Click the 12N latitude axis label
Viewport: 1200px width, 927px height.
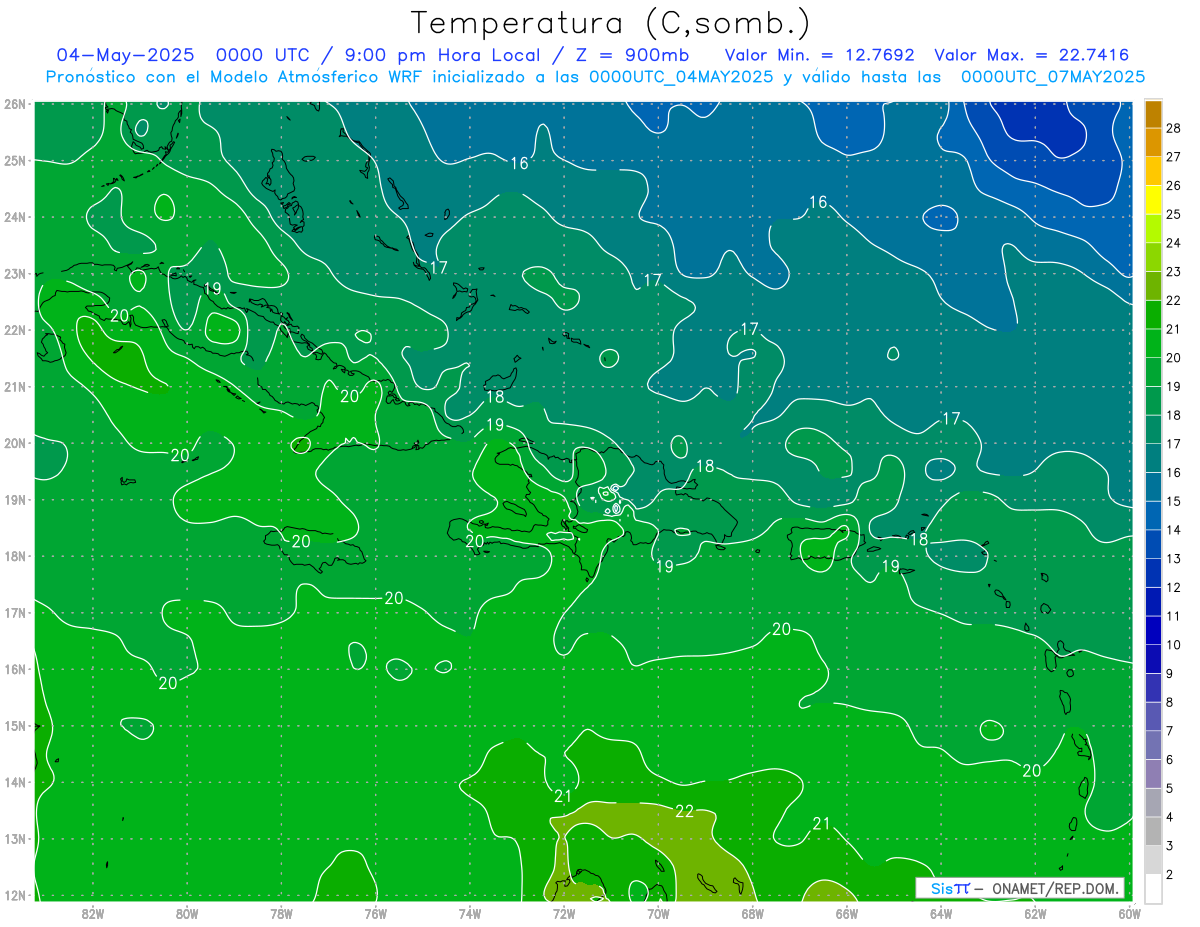tap(14, 895)
